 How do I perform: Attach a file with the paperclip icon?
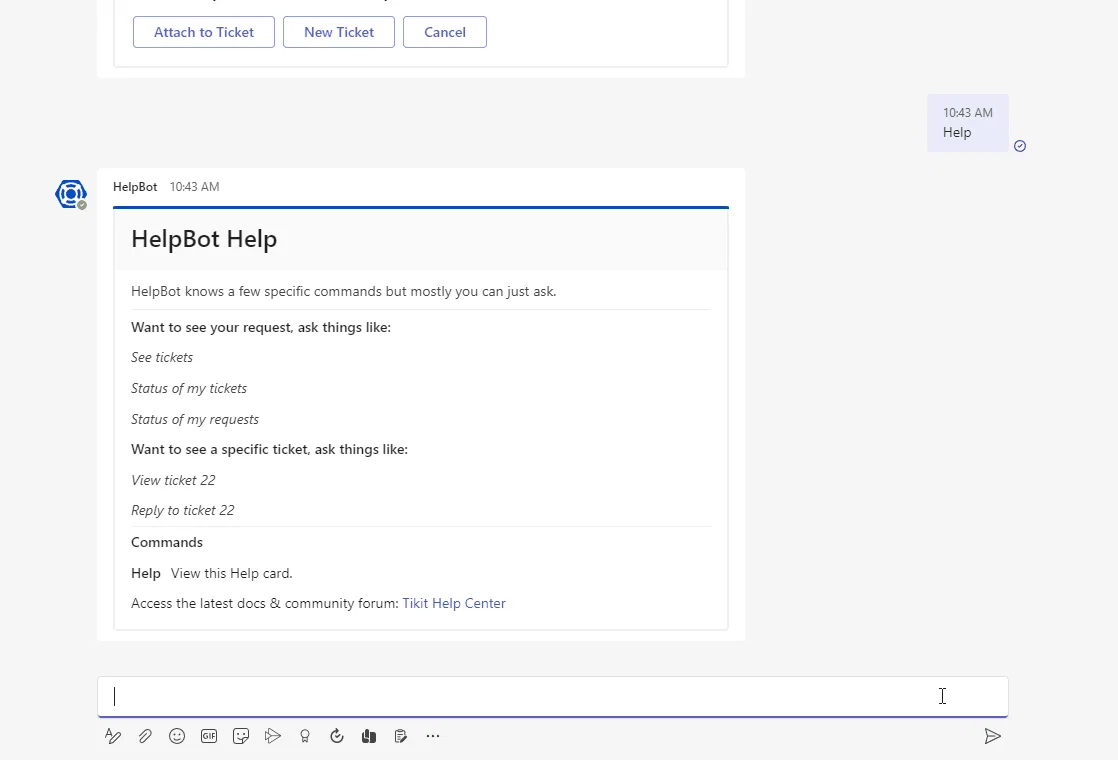145,736
